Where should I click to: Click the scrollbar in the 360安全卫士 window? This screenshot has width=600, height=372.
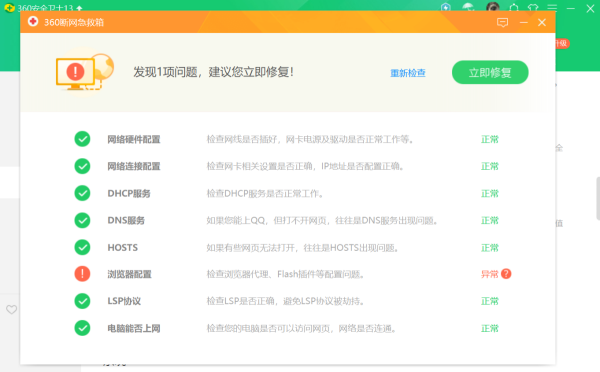(598, 198)
